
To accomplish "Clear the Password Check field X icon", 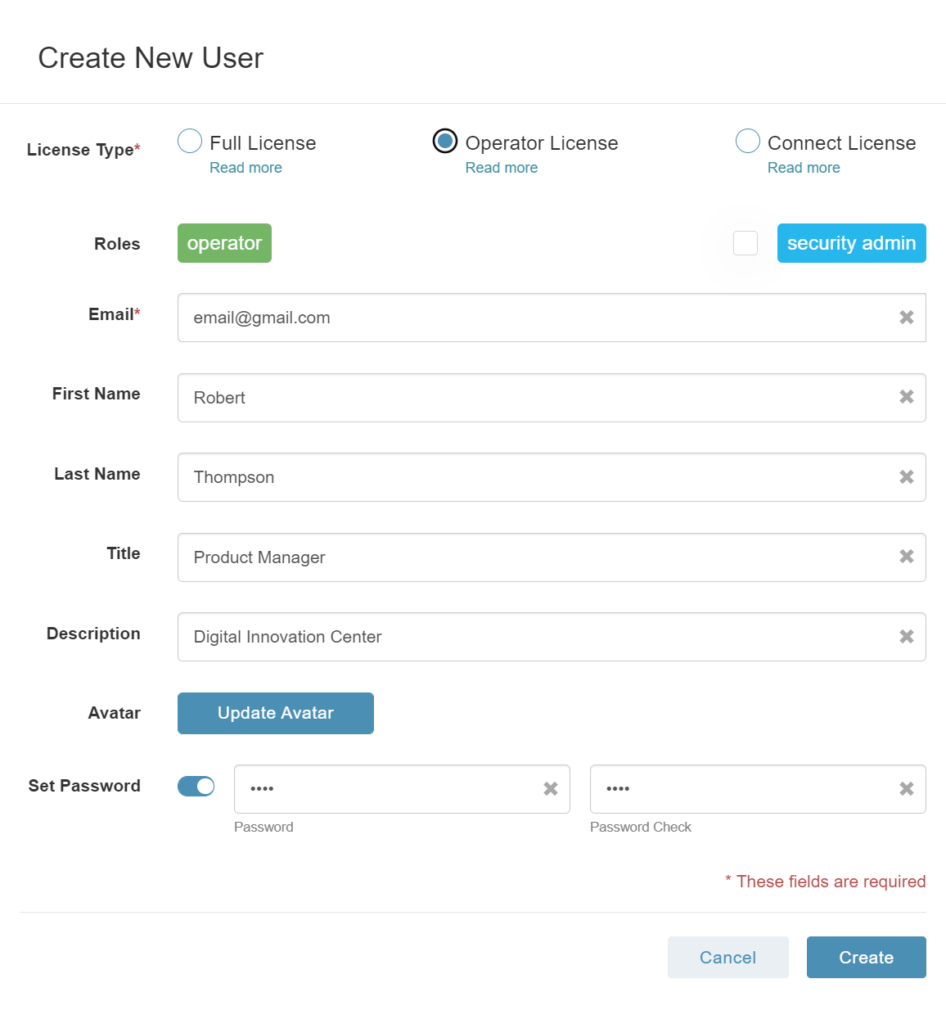I will (x=906, y=789).
